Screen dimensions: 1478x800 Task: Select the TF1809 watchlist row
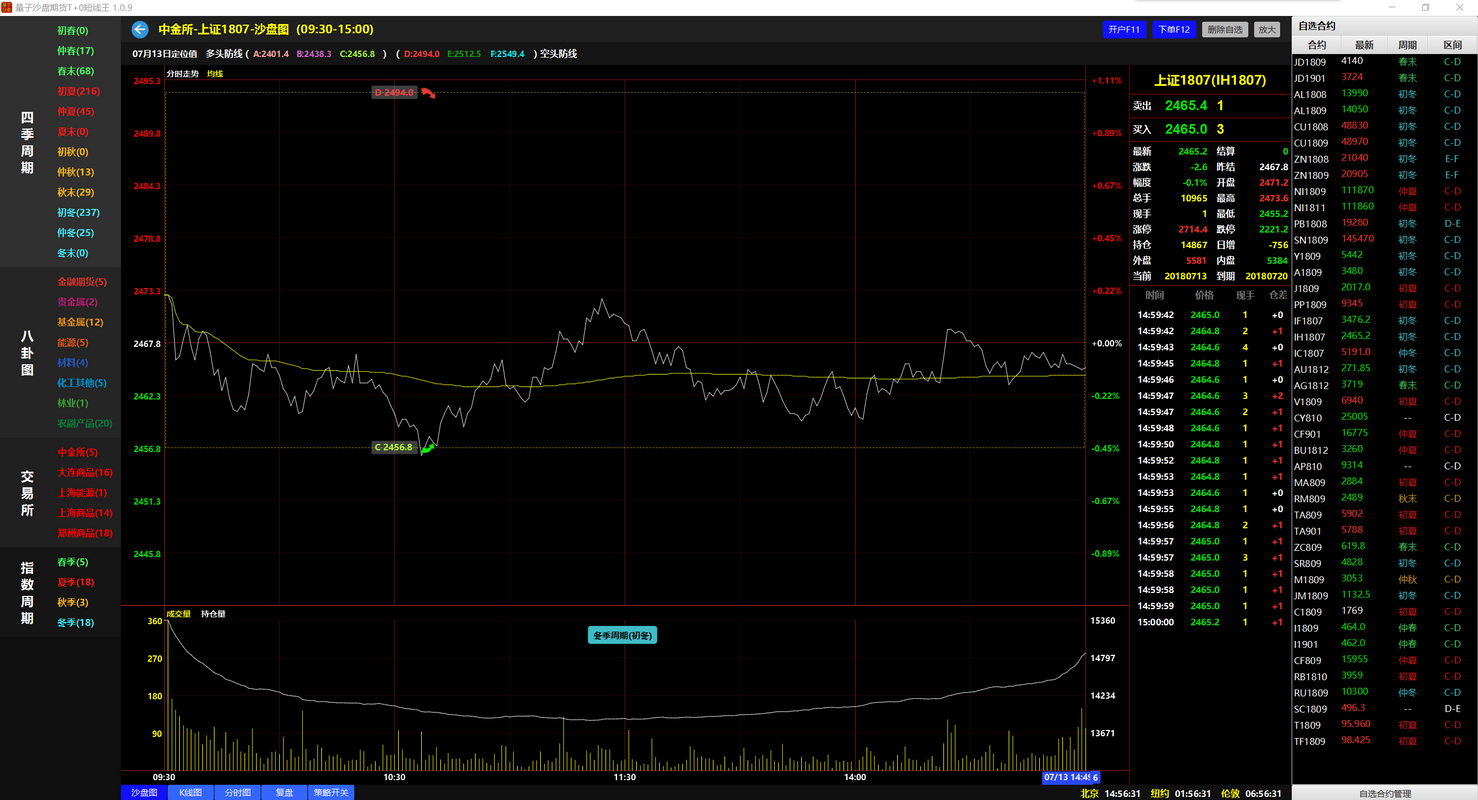pos(1384,741)
